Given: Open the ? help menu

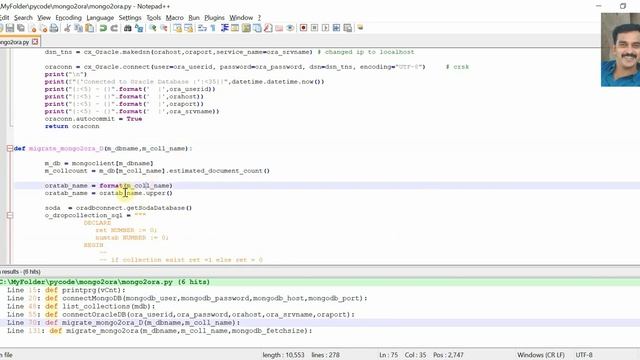Looking at the screenshot, I should click(259, 18).
